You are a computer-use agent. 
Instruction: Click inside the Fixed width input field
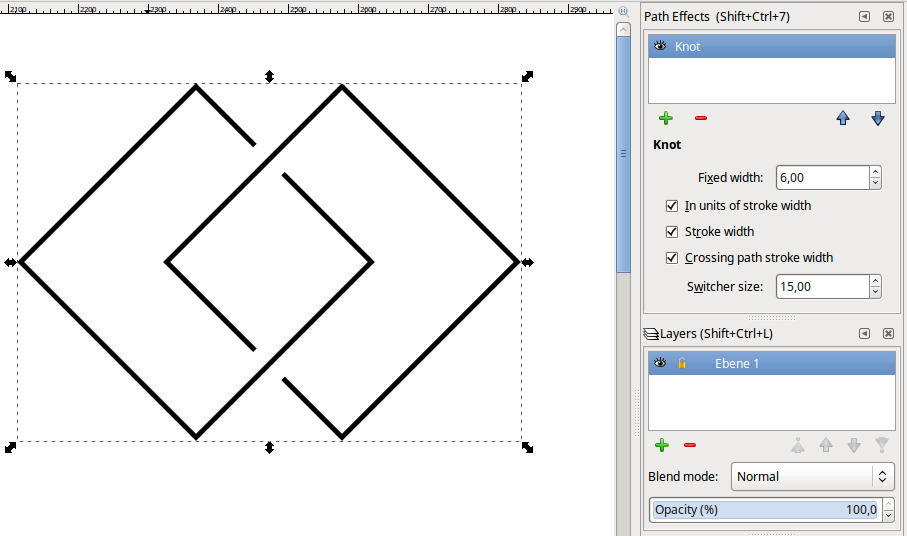click(x=820, y=178)
